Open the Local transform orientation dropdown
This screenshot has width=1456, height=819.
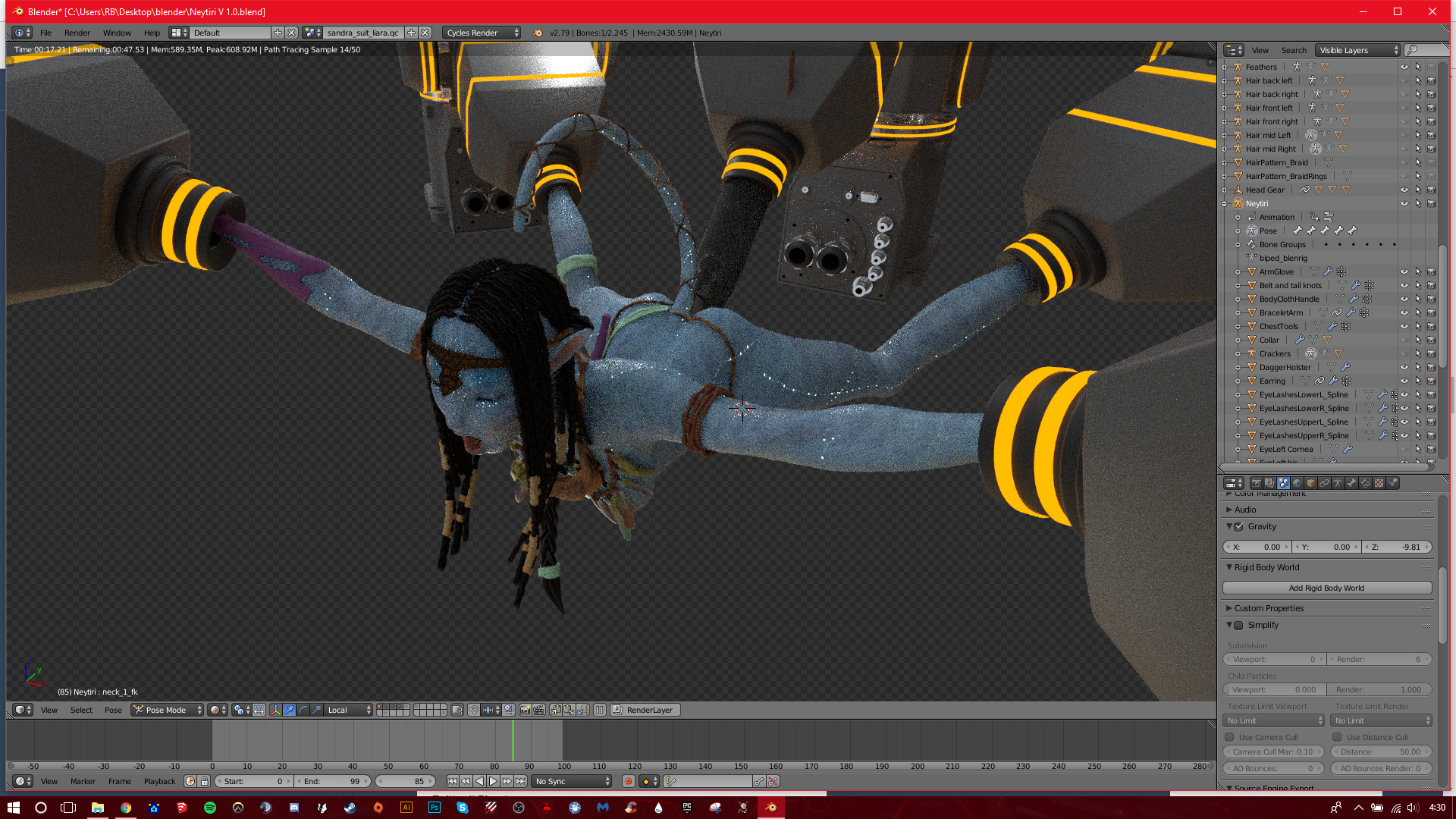pyautogui.click(x=349, y=710)
